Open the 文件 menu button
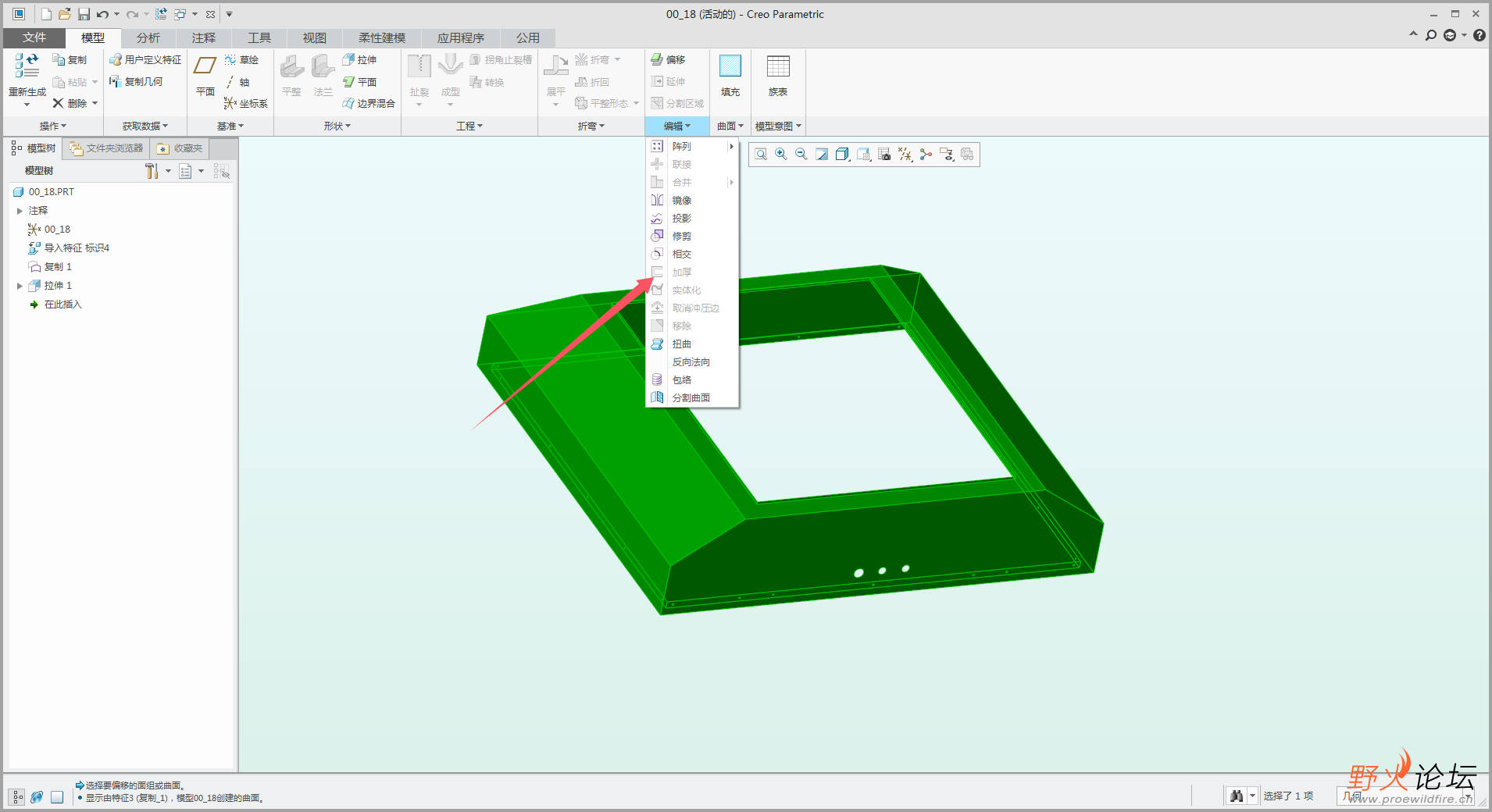 pos(34,37)
